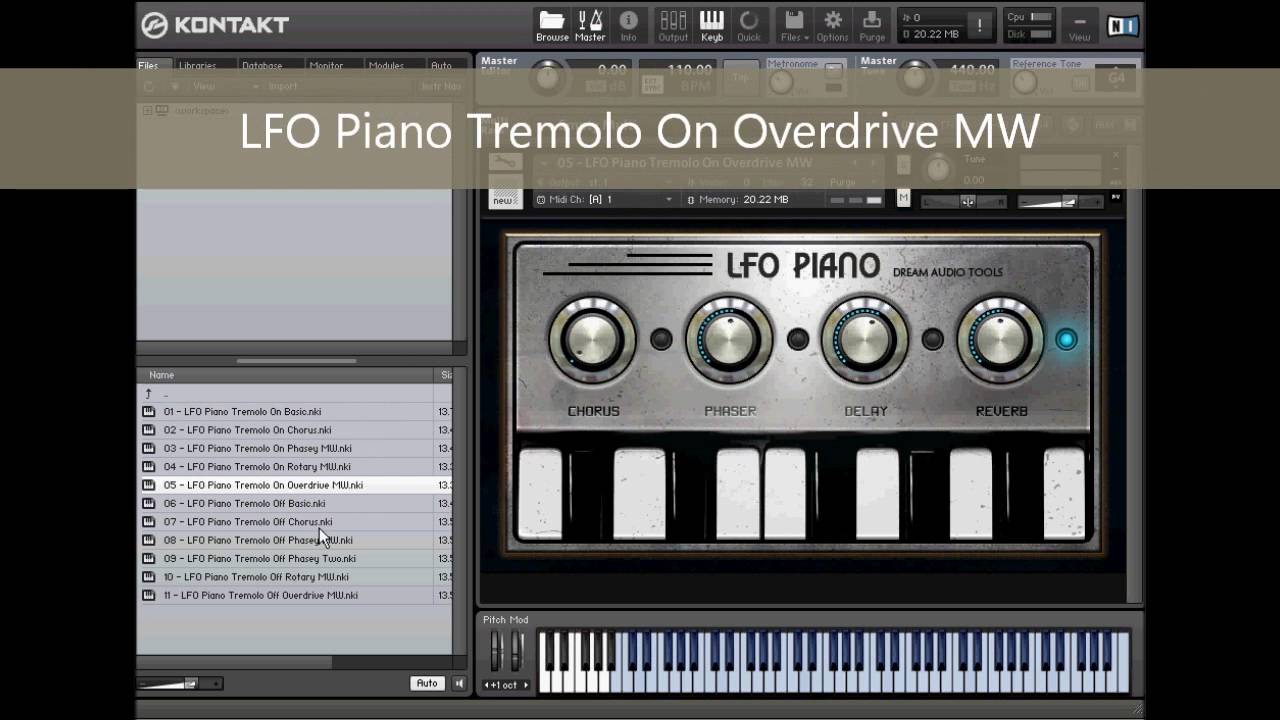The image size is (1280, 720).
Task: Click the Chorus knob on LFO Piano
Action: (x=592, y=340)
